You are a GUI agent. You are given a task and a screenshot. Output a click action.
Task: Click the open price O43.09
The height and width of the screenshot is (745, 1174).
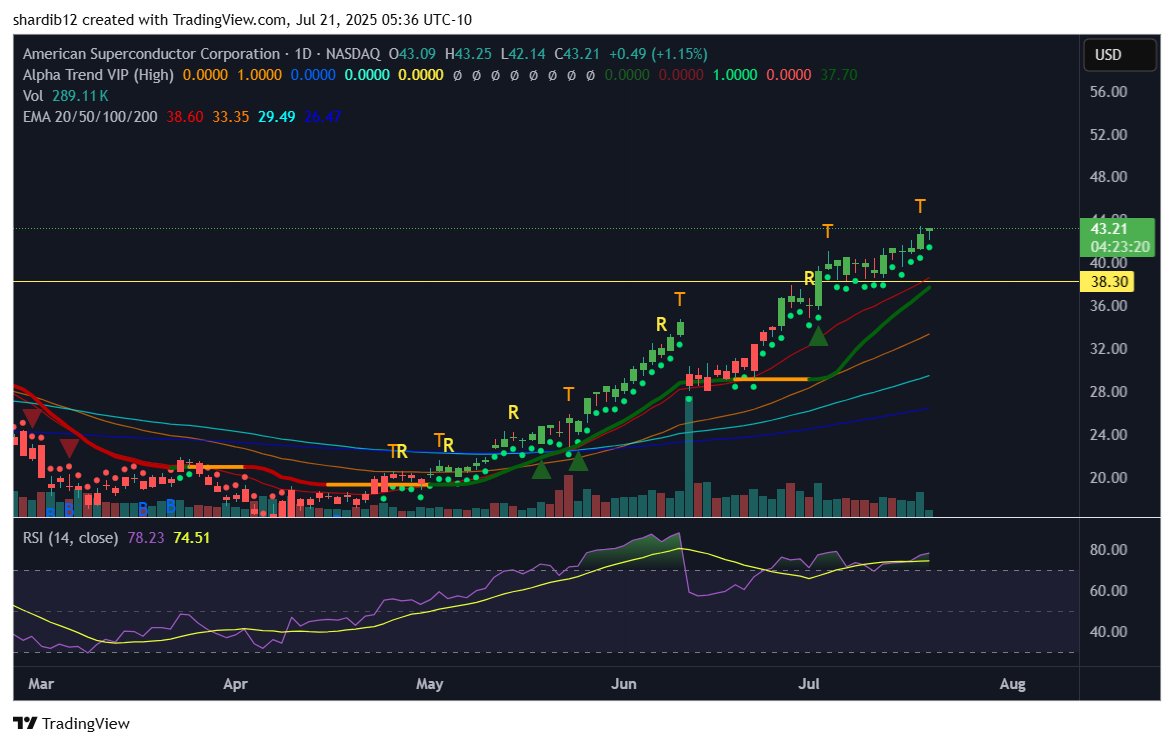[412, 54]
